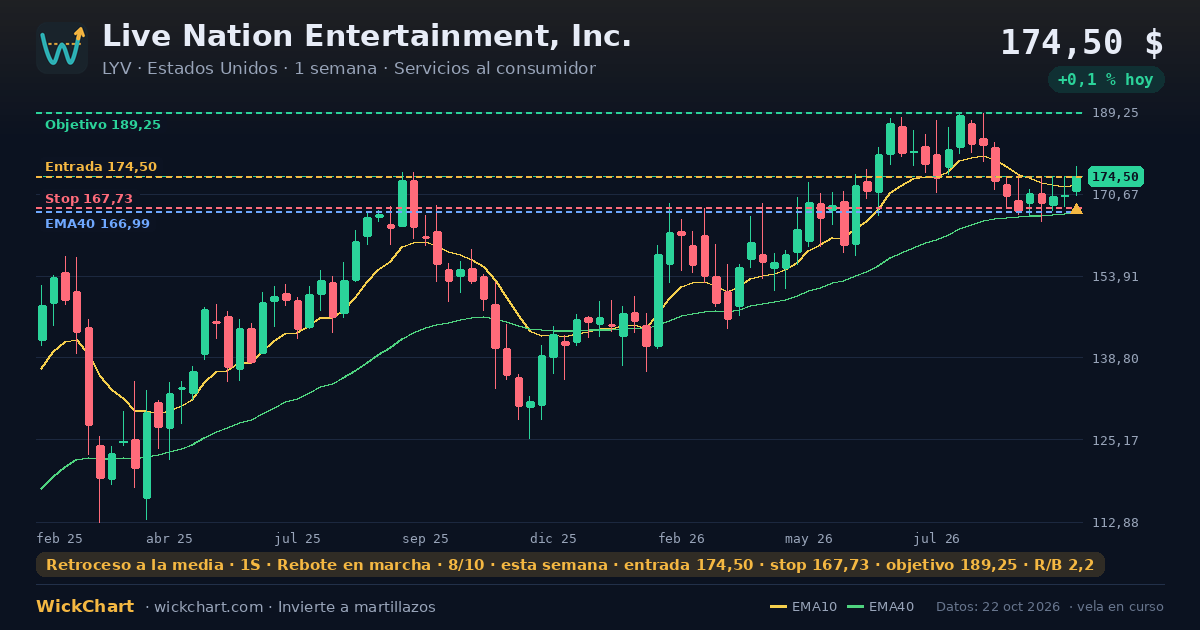Image resolution: width=1200 pixels, height=630 pixels.
Task: Click the jul 26 date label
Action: (x=937, y=538)
